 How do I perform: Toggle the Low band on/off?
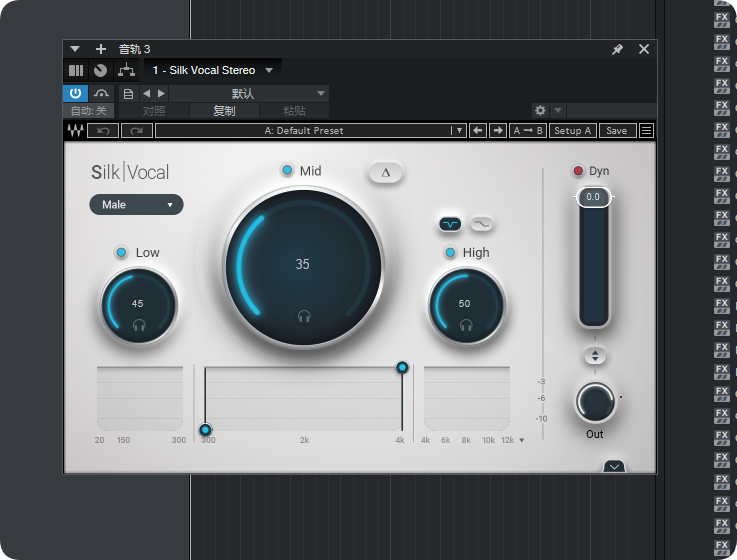coord(121,252)
